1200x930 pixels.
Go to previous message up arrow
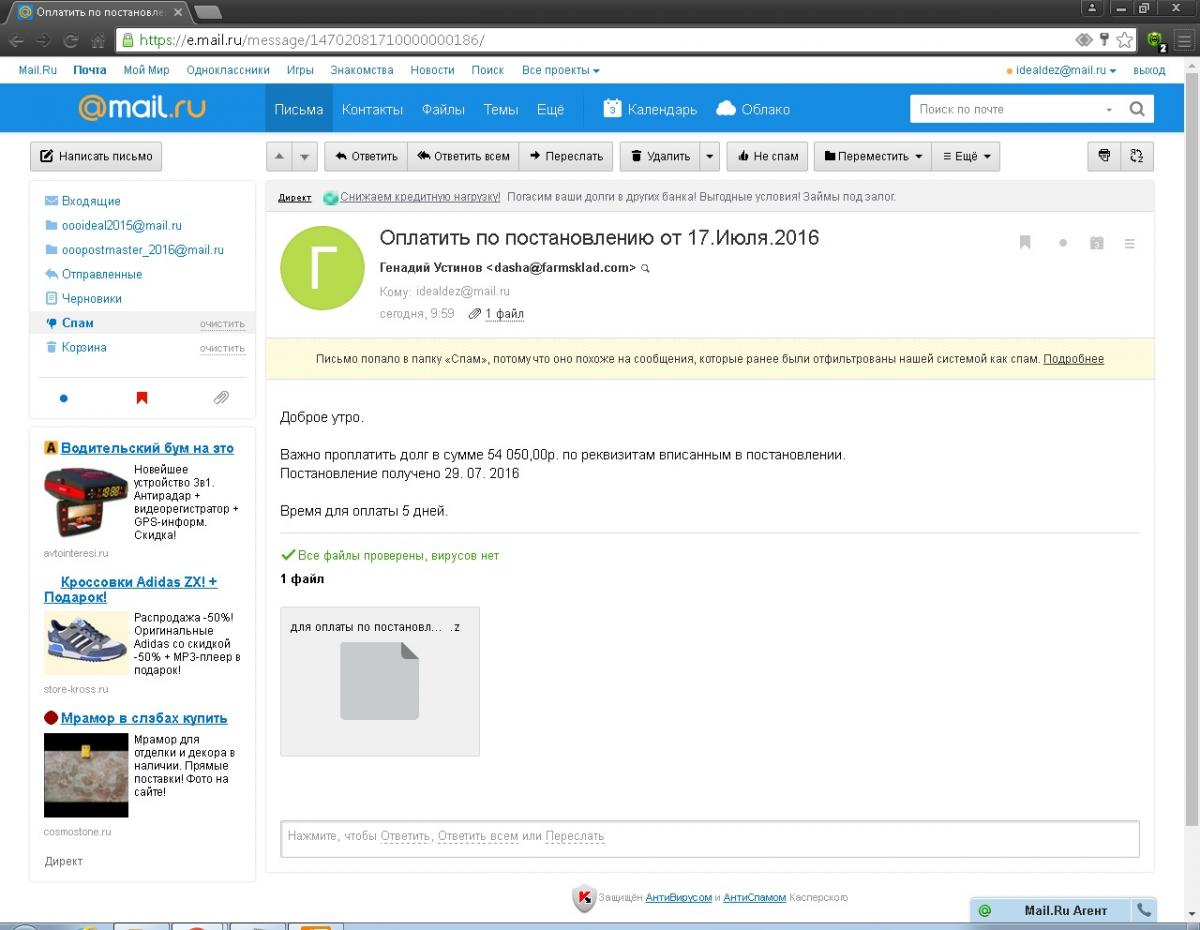[x=280, y=157]
